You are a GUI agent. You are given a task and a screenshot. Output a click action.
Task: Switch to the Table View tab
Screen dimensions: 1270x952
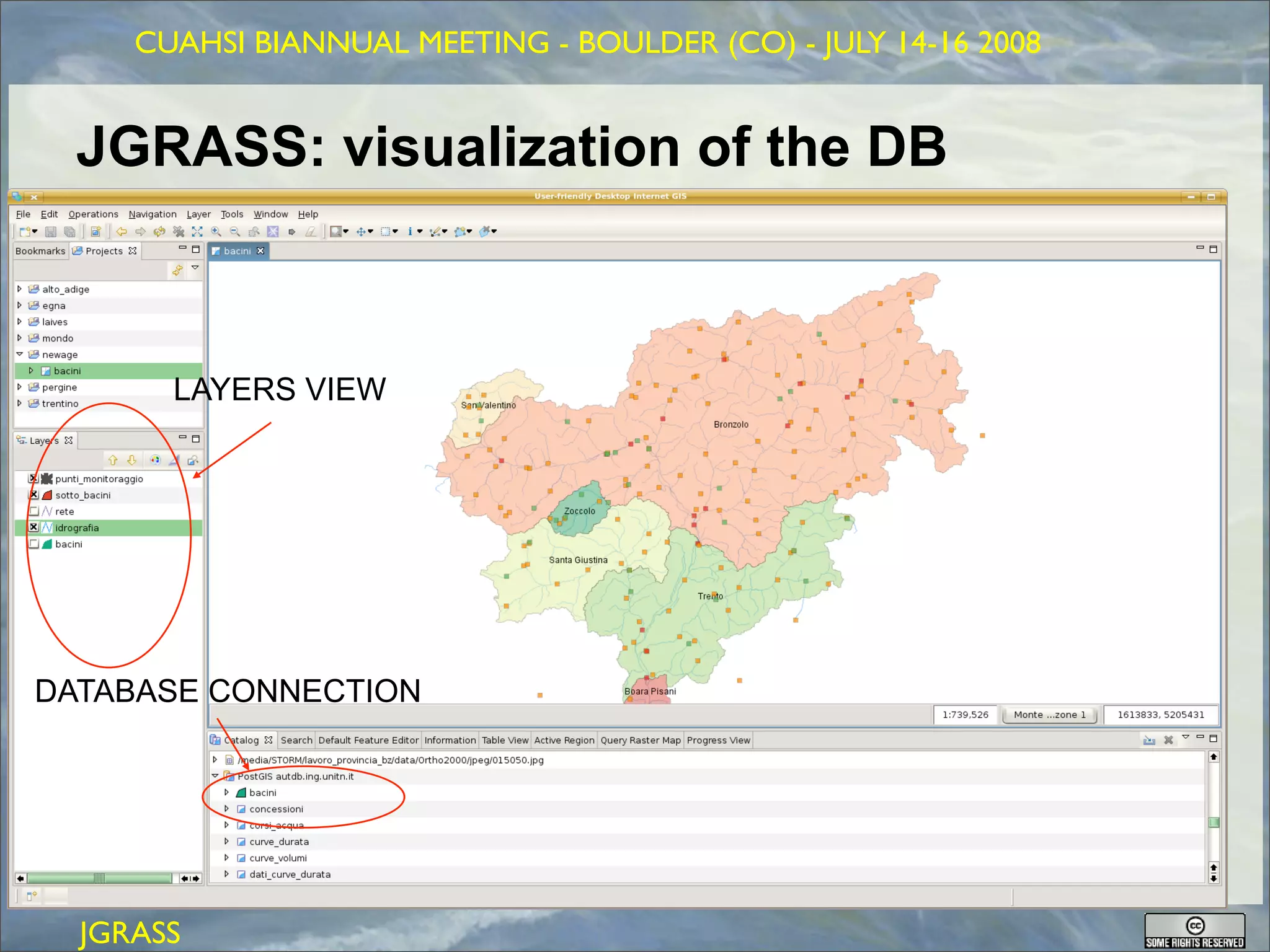click(x=505, y=740)
